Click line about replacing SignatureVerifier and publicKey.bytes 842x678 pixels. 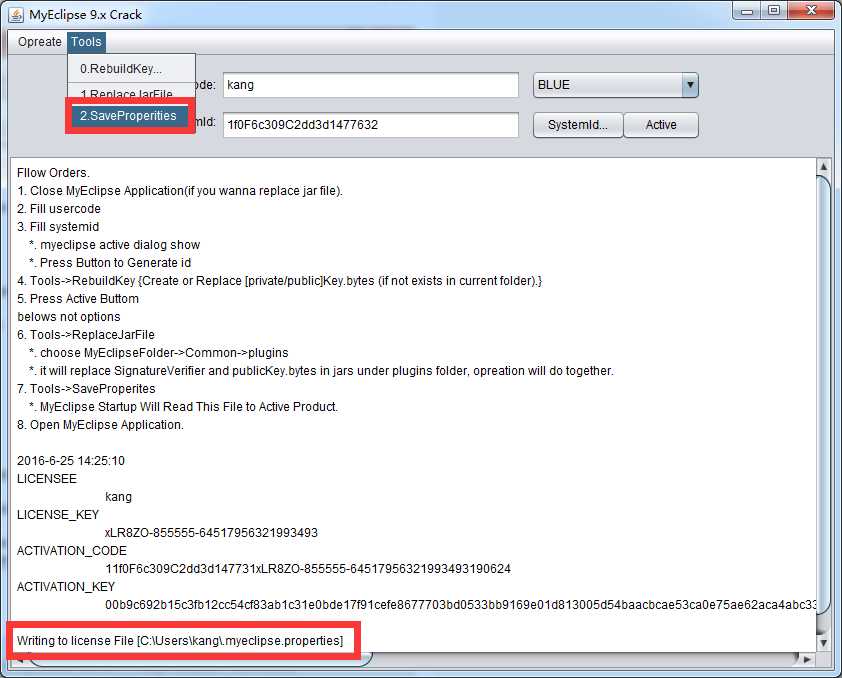(321, 371)
